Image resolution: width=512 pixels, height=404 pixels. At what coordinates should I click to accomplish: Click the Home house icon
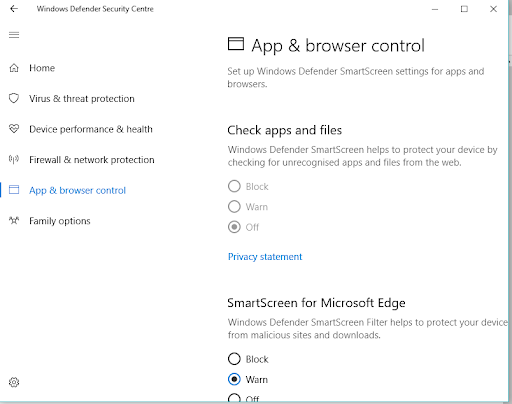point(14,68)
